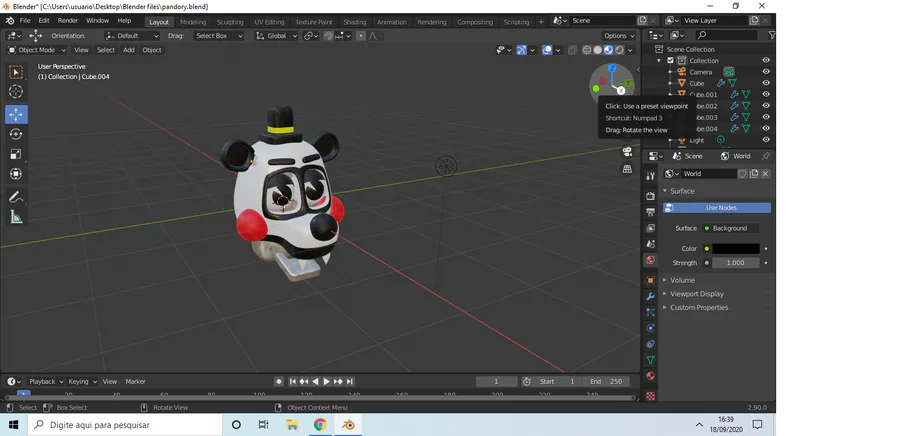Open the Object properties tab
This screenshot has width=900, height=436.
coord(650,281)
